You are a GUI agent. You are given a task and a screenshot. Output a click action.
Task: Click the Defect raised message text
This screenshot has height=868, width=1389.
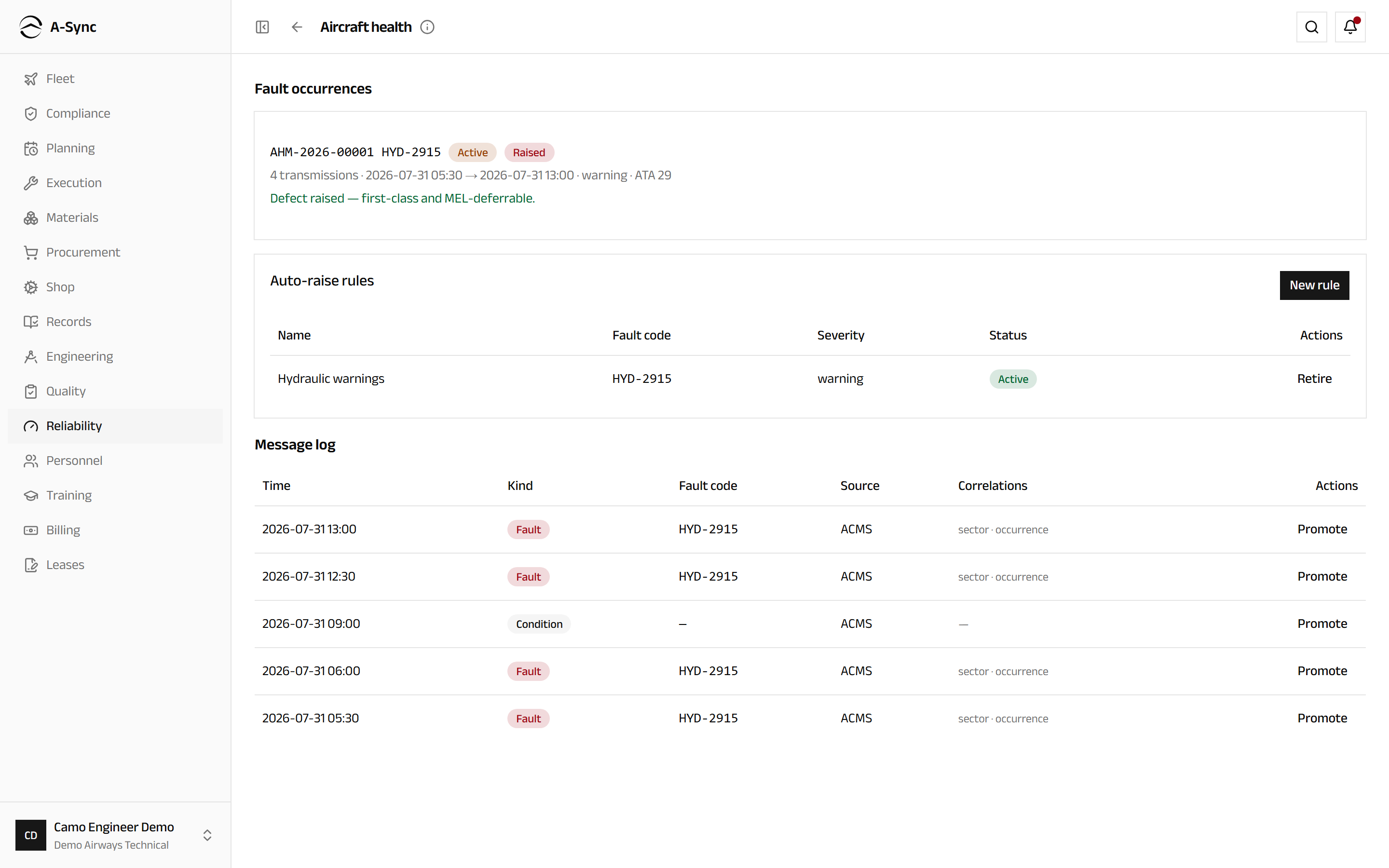coord(402,198)
